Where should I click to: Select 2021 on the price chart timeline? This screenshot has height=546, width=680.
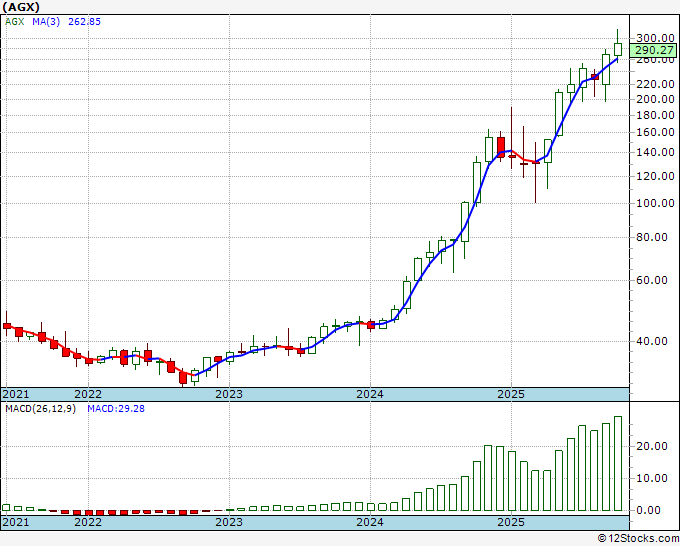coord(15,394)
